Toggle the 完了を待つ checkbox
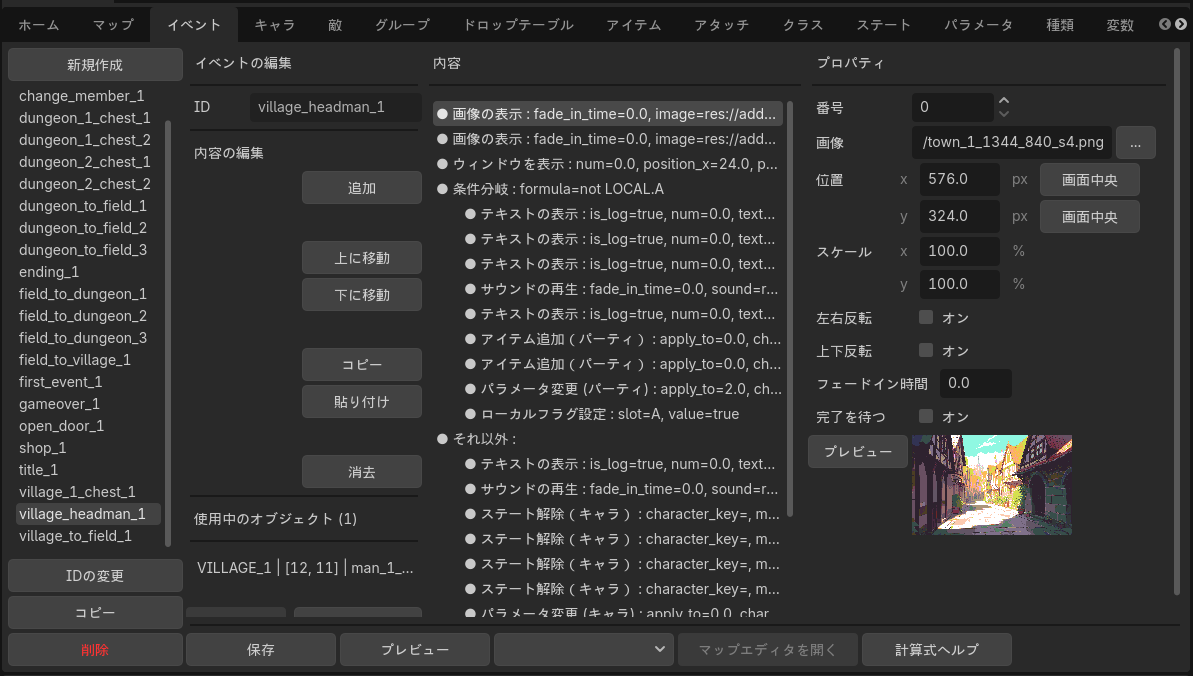This screenshot has width=1193, height=676. coord(925,416)
